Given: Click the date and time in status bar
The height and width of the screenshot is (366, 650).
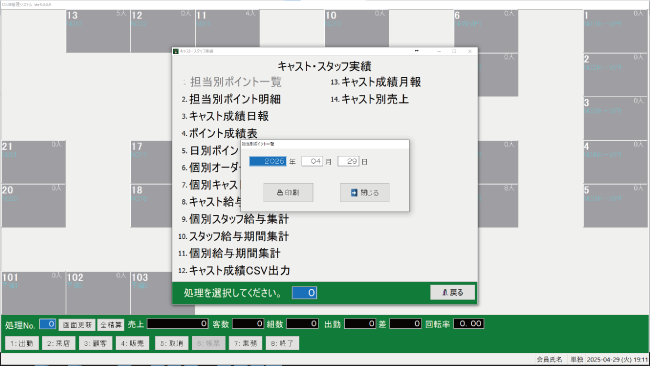Looking at the screenshot, I should [617, 359].
